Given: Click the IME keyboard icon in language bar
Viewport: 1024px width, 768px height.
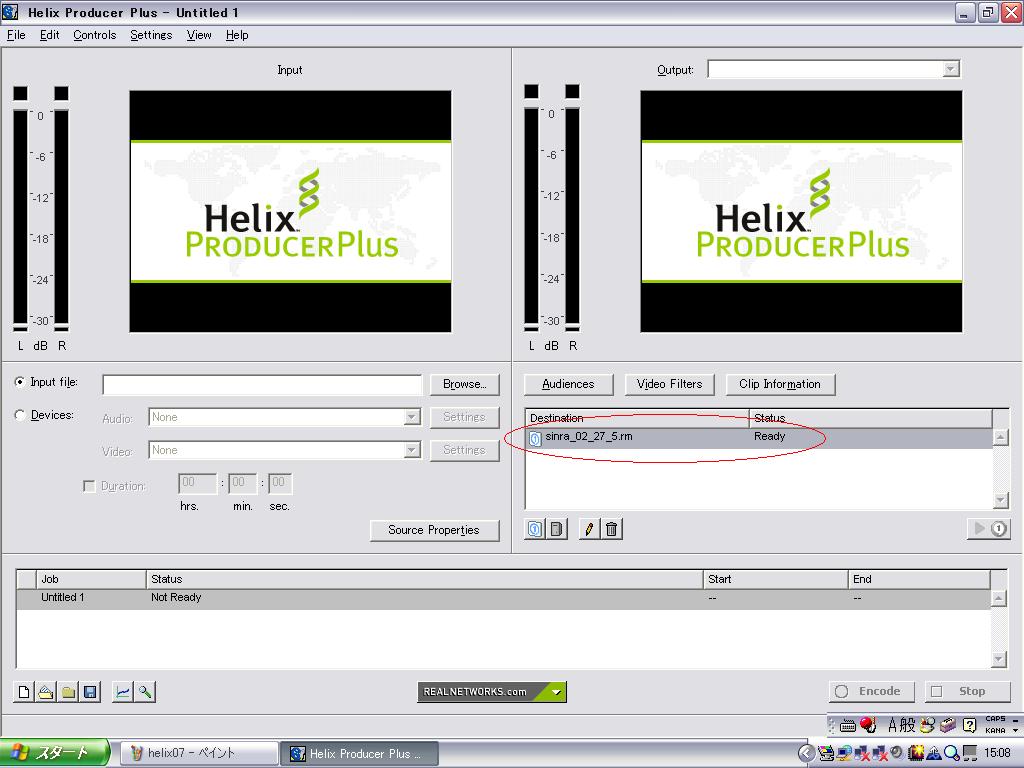Looking at the screenshot, I should click(x=848, y=725).
